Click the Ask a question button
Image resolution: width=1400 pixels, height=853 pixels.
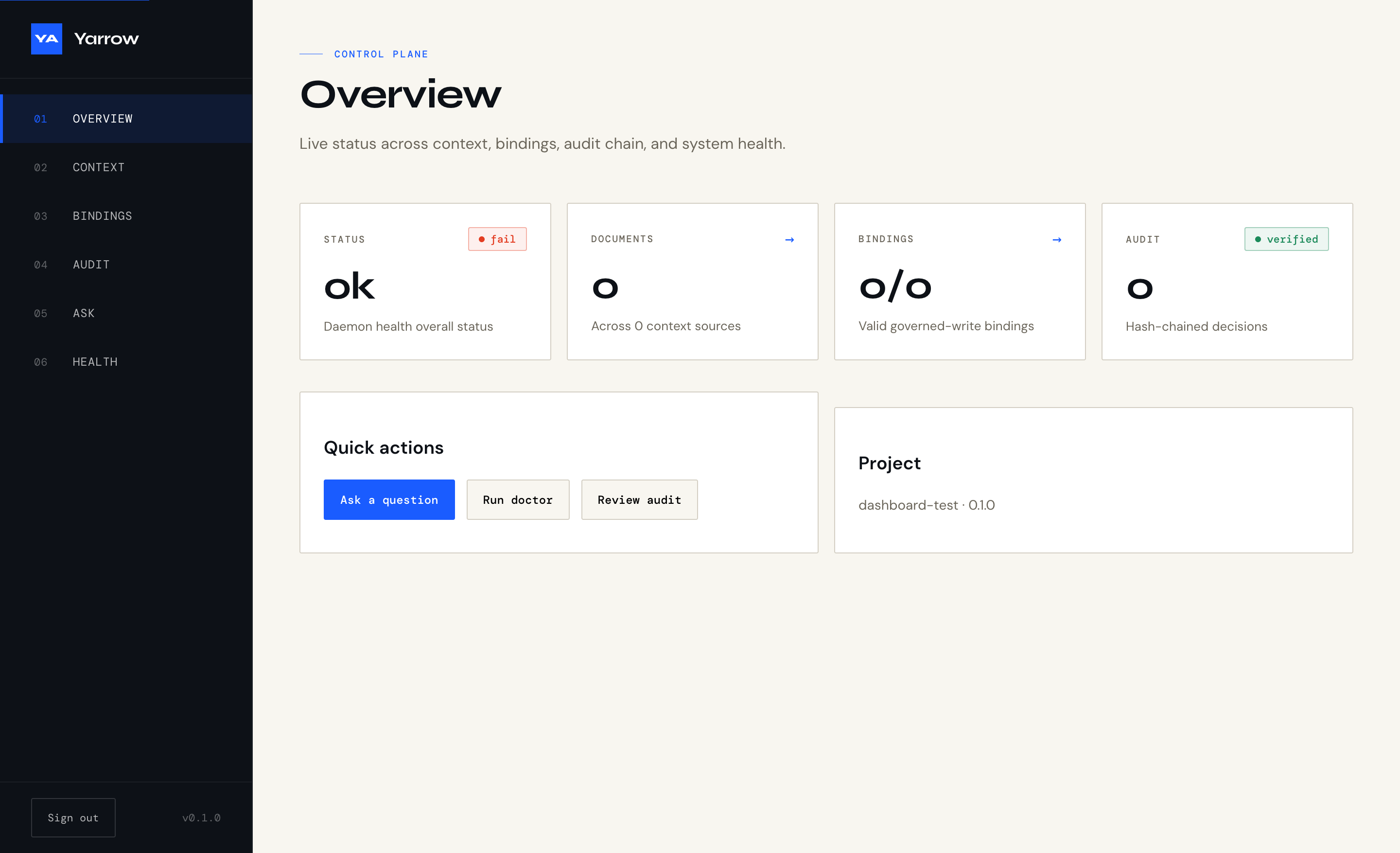click(x=389, y=499)
